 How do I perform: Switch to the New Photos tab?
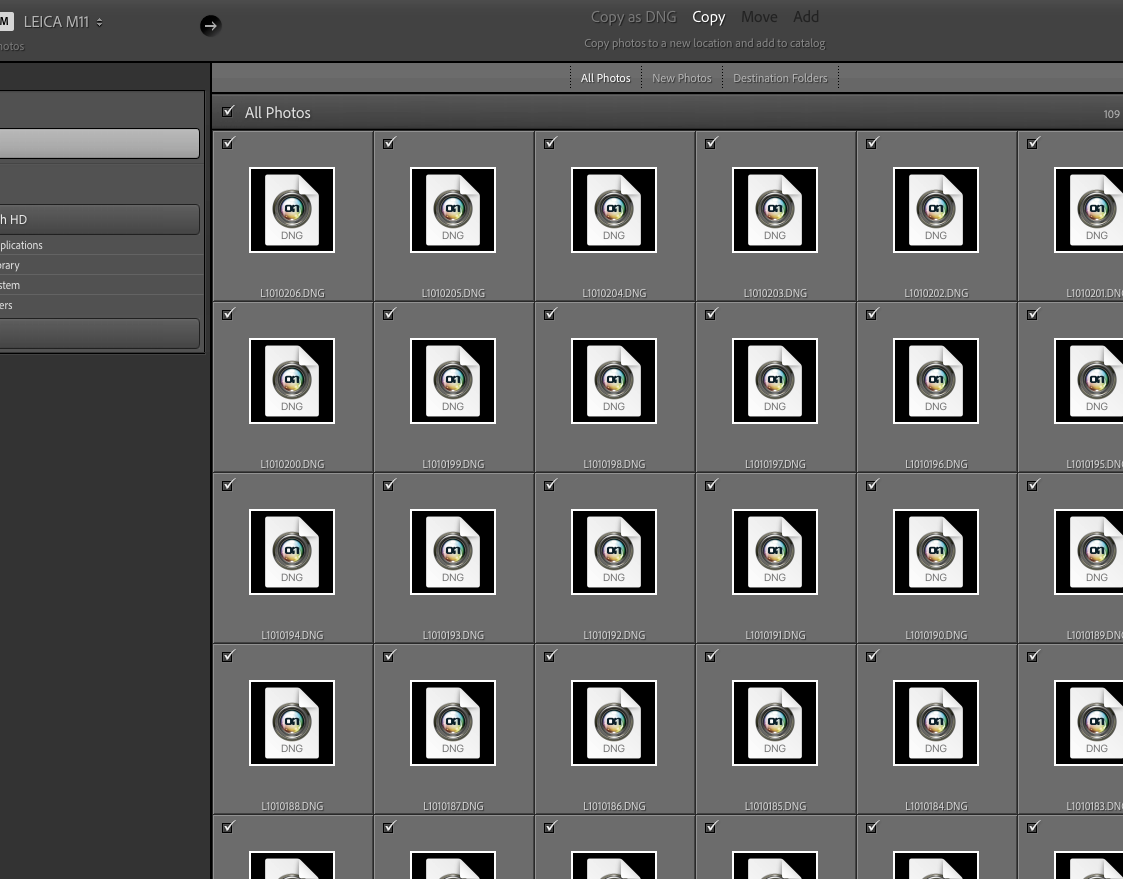682,78
